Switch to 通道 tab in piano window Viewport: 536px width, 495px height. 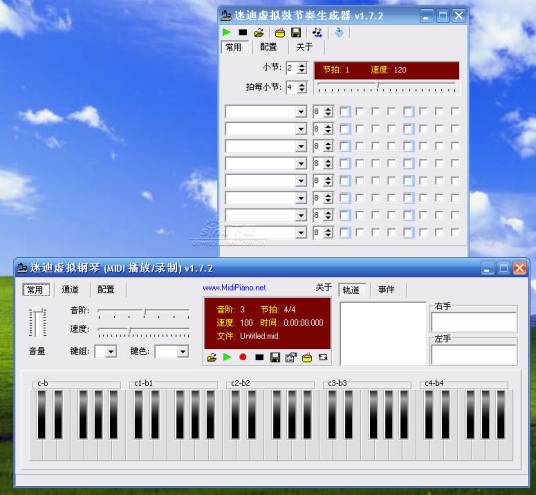pos(70,290)
